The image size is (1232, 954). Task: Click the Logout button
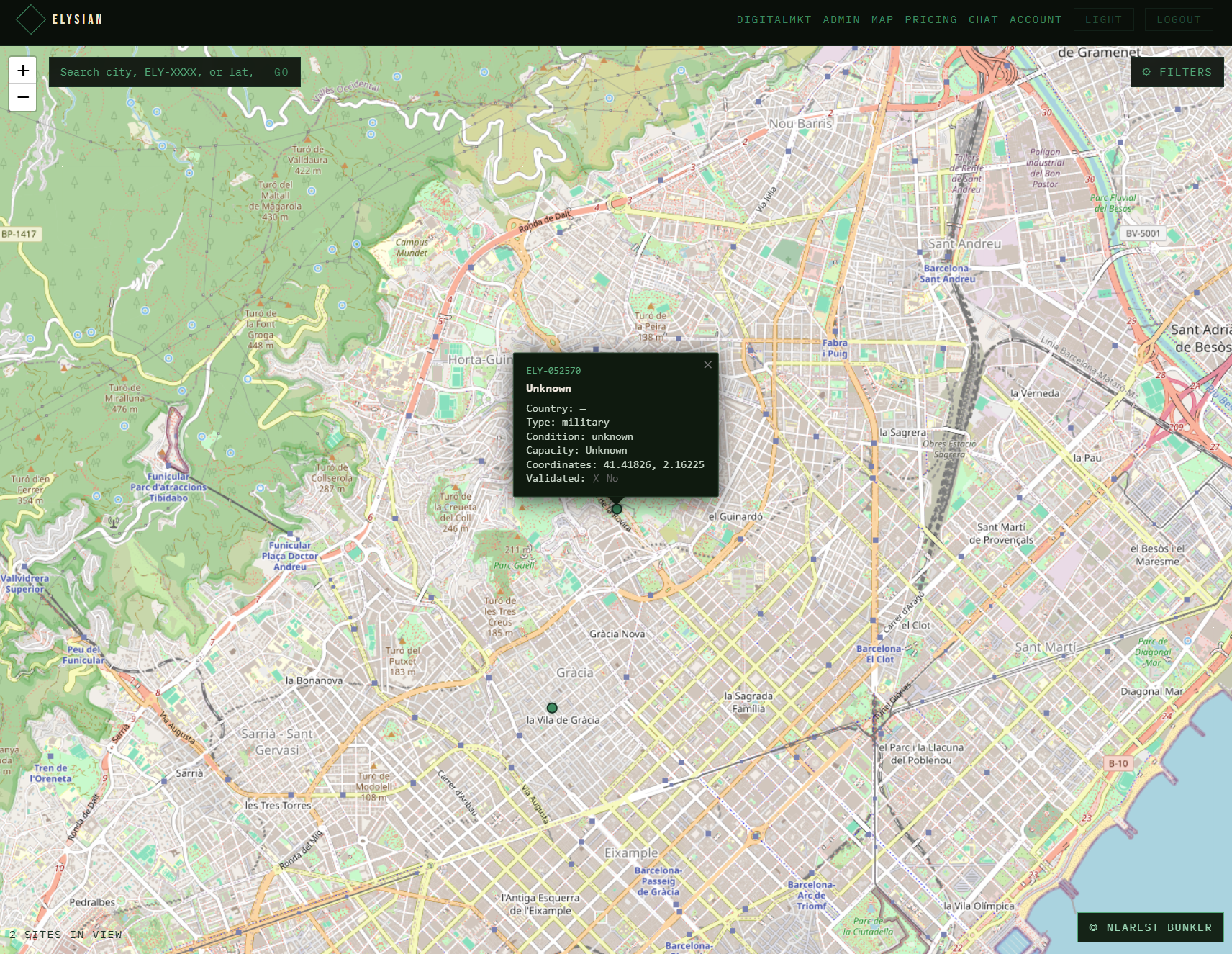point(1179,19)
